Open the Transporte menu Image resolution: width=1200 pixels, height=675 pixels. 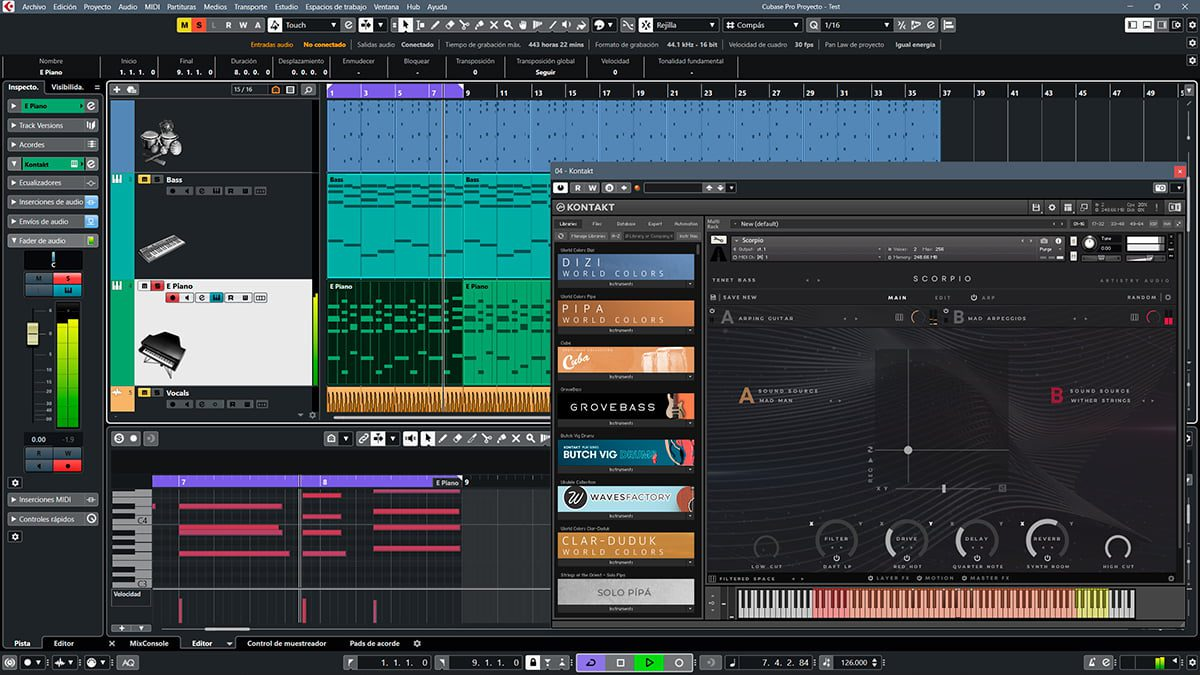(250, 7)
